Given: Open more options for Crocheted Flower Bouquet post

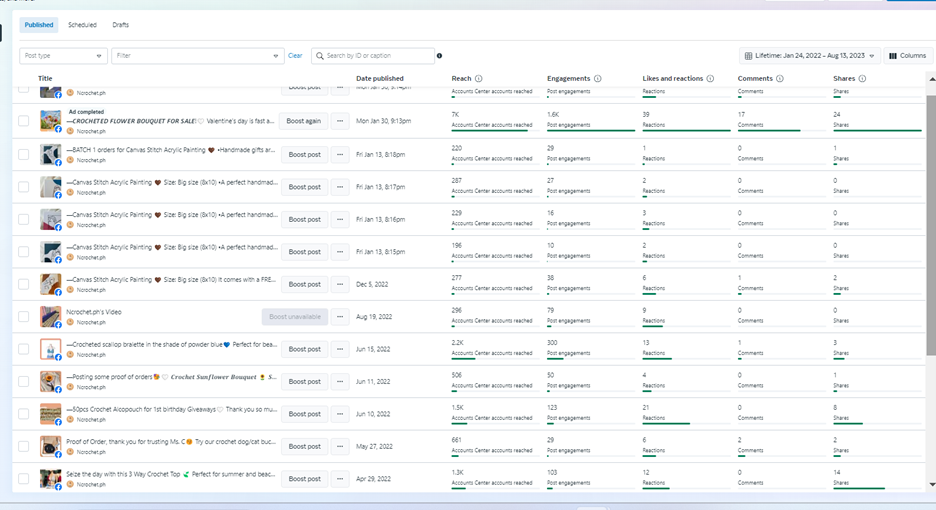Looking at the screenshot, I should click(340, 121).
